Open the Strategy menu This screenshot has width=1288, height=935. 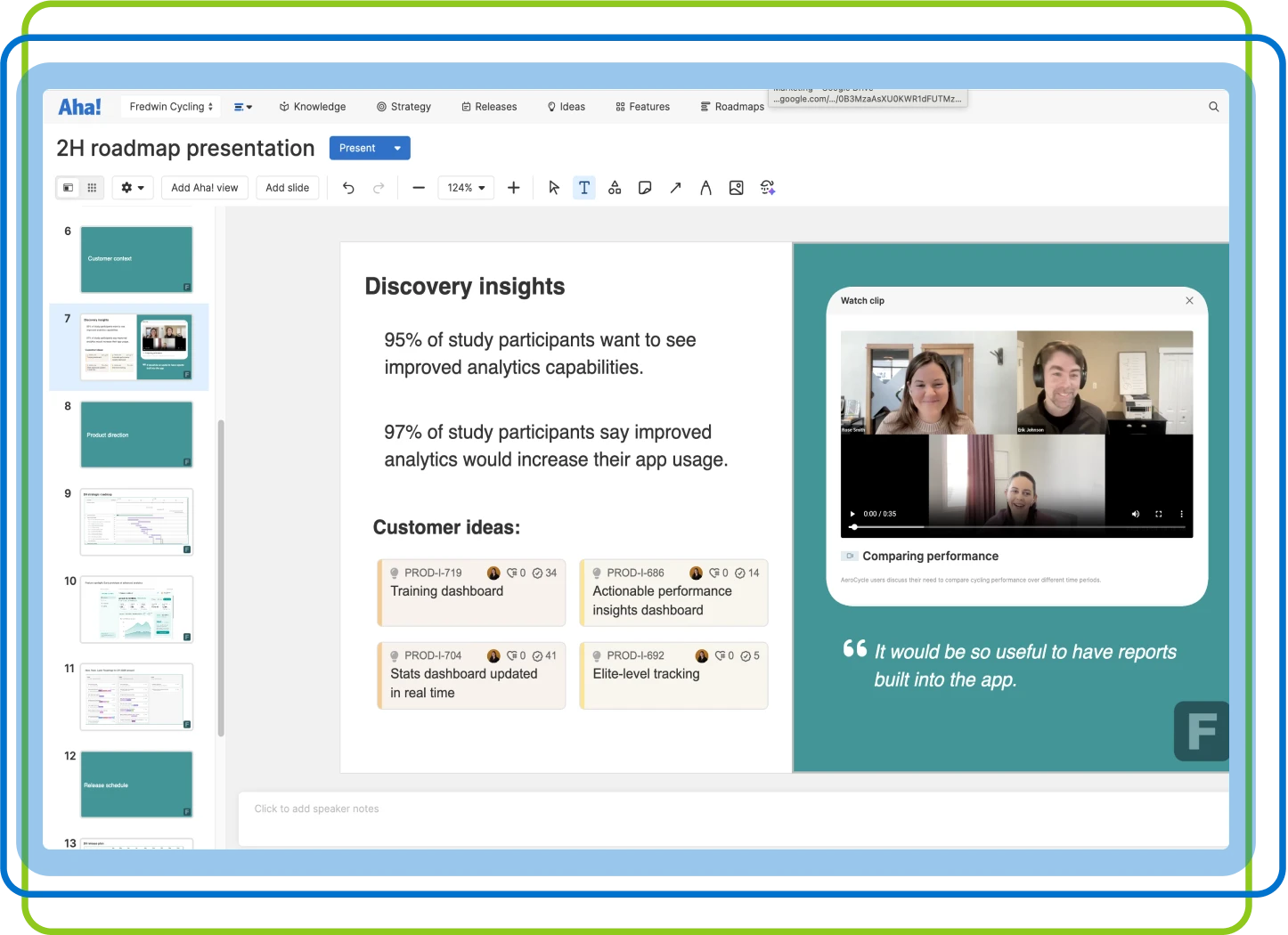coord(404,107)
